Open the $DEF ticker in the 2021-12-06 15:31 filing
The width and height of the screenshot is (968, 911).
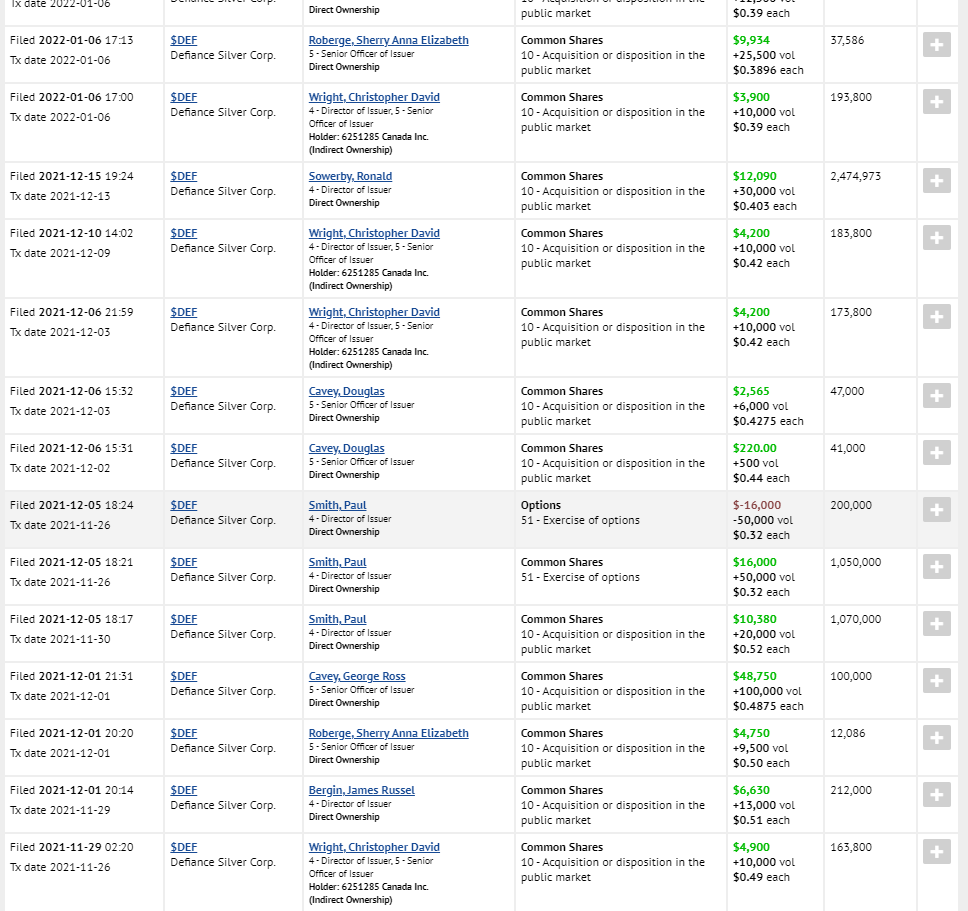click(183, 448)
